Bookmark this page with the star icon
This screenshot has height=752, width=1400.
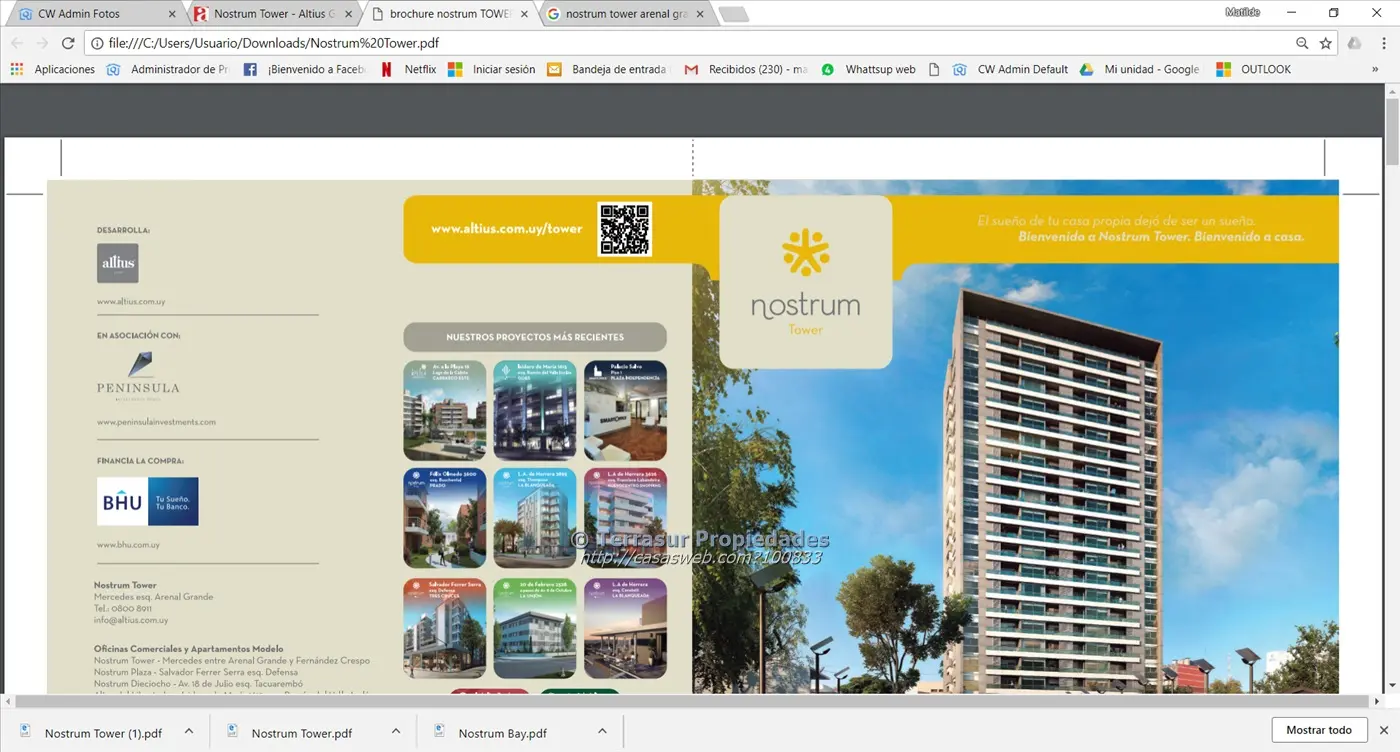pyautogui.click(x=1326, y=43)
